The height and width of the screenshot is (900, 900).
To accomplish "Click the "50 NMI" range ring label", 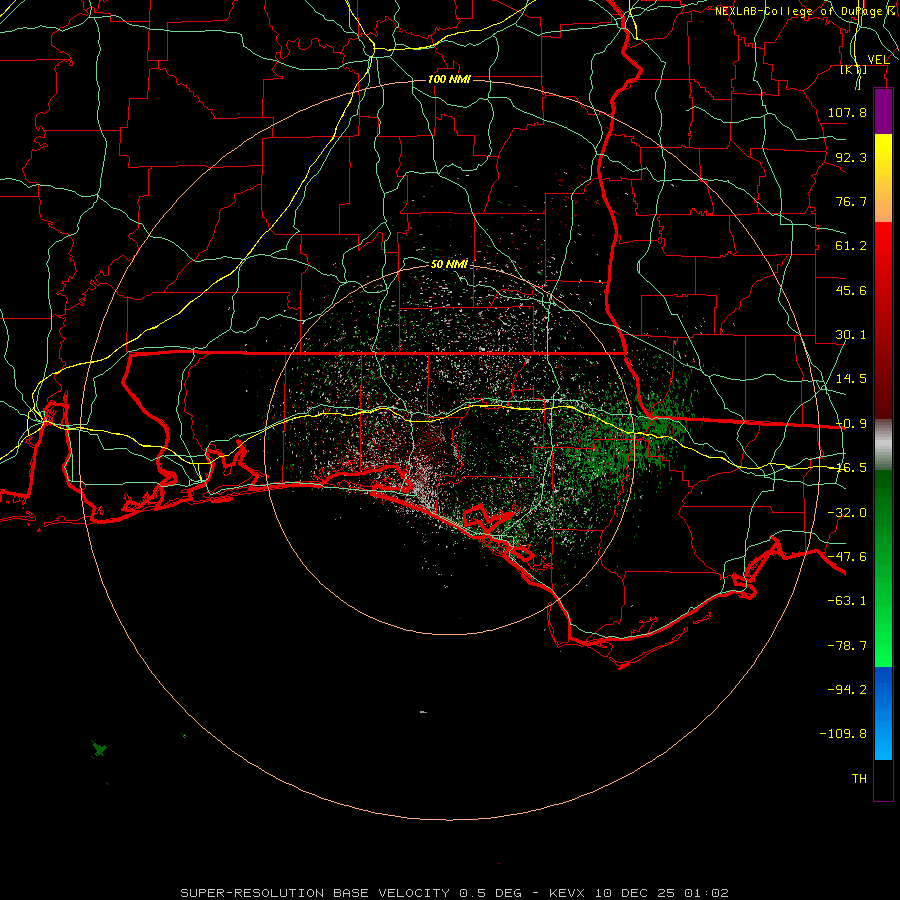I will point(449,264).
